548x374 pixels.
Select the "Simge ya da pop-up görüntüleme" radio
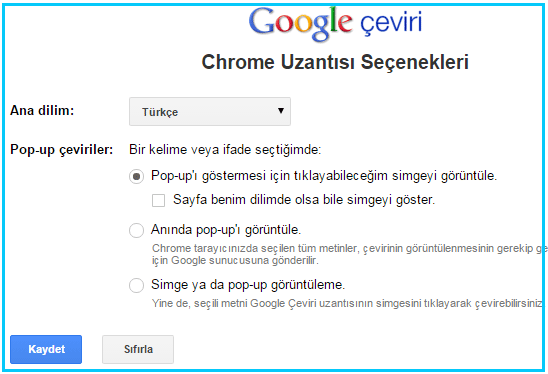pyautogui.click(x=136, y=285)
